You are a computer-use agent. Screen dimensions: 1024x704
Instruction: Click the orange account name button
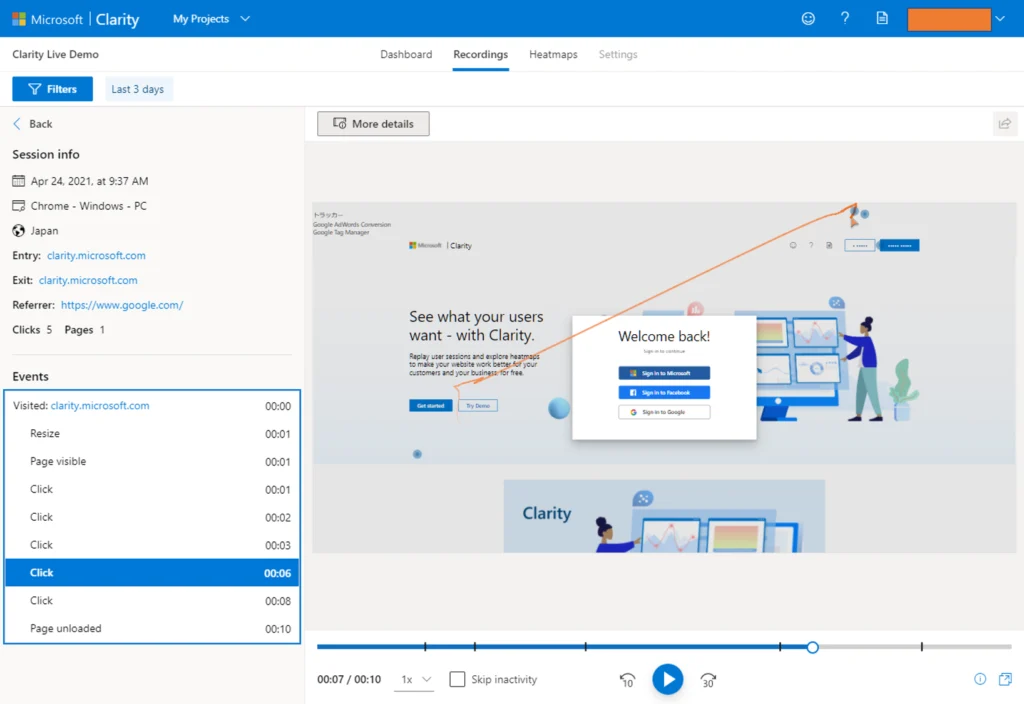[949, 19]
